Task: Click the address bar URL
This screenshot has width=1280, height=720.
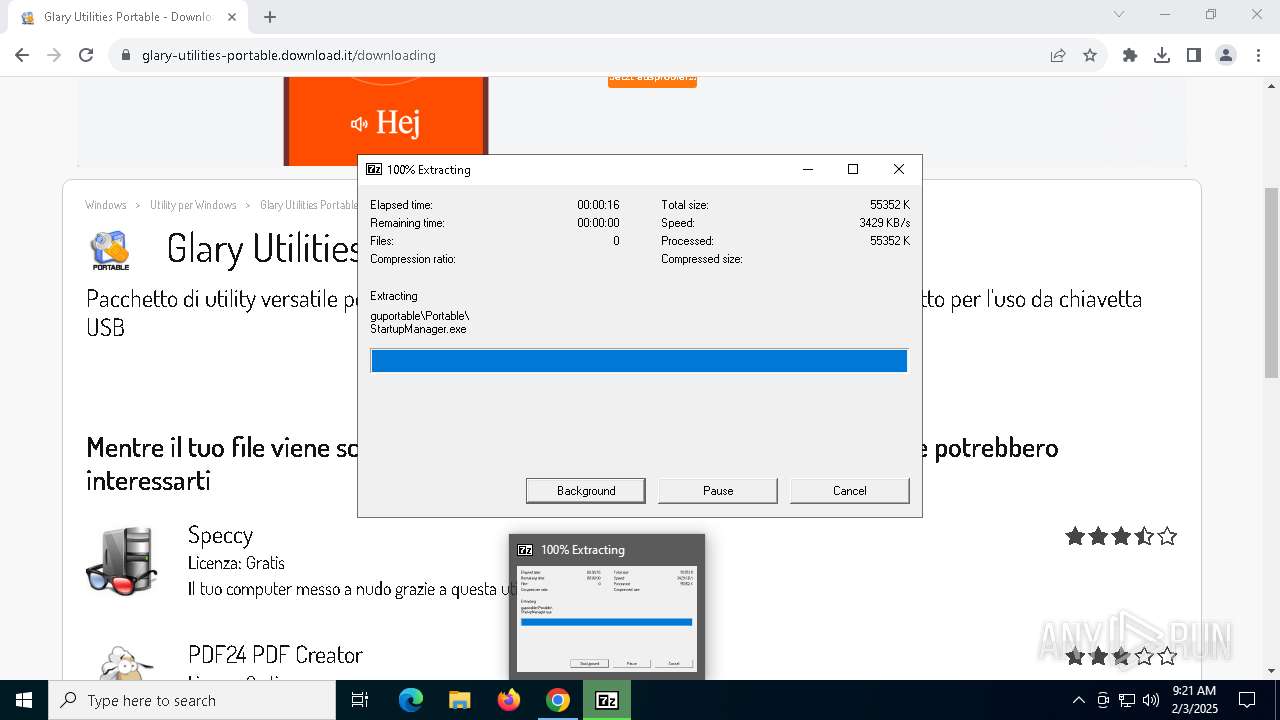Action: tap(288, 55)
